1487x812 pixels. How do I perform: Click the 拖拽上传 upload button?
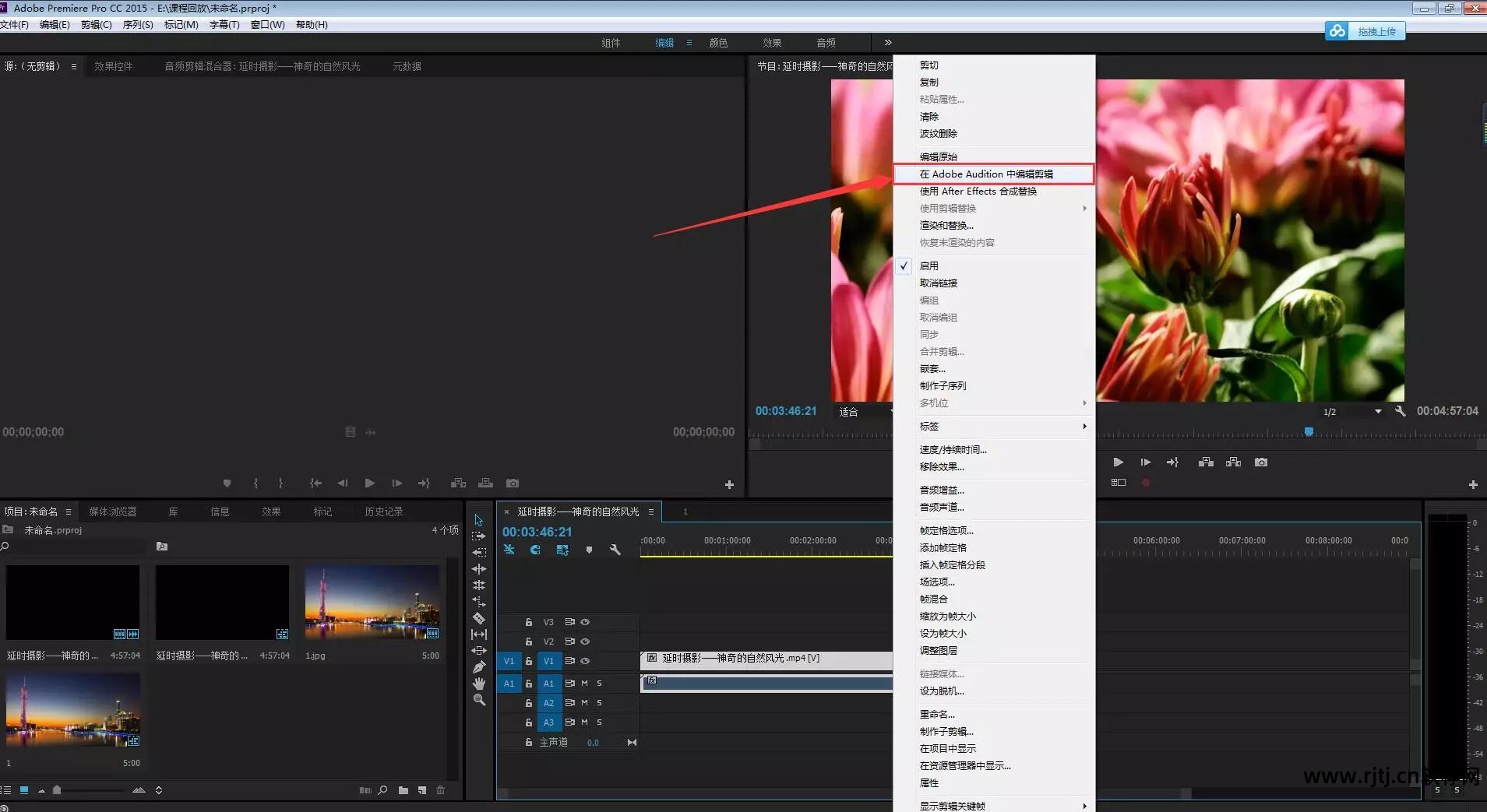coord(1365,31)
